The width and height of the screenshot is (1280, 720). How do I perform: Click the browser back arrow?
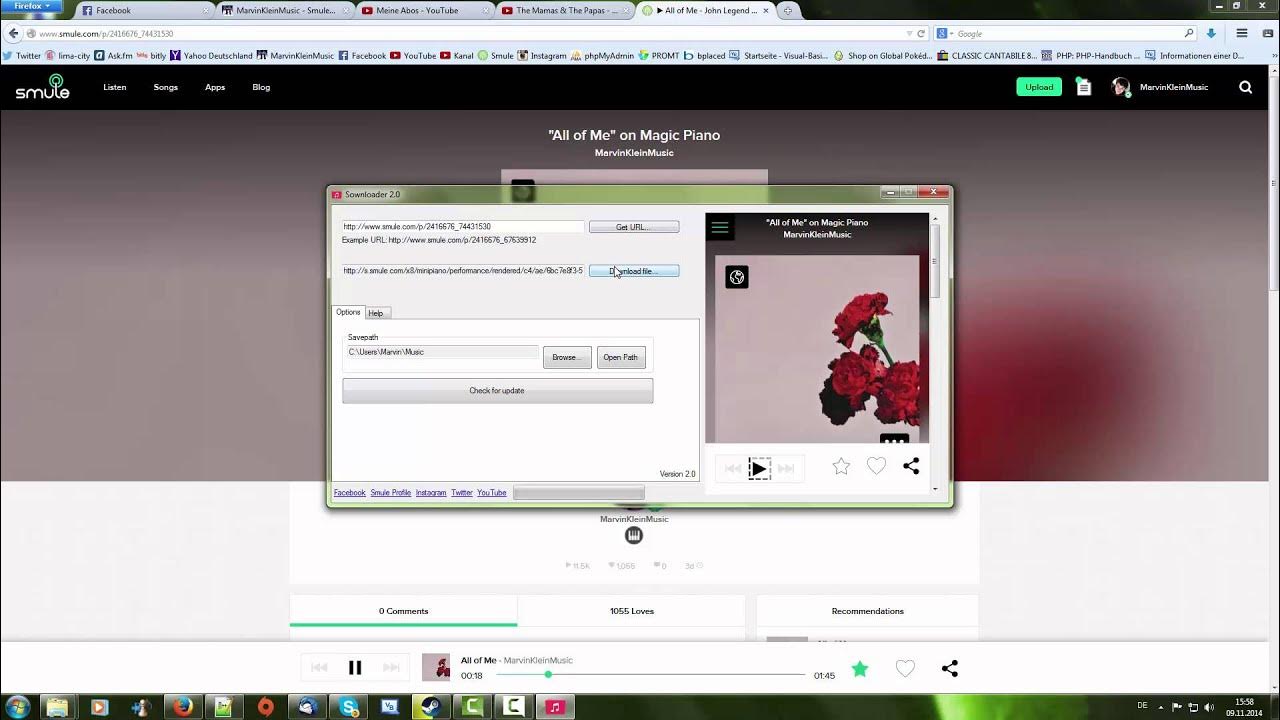(x=13, y=33)
